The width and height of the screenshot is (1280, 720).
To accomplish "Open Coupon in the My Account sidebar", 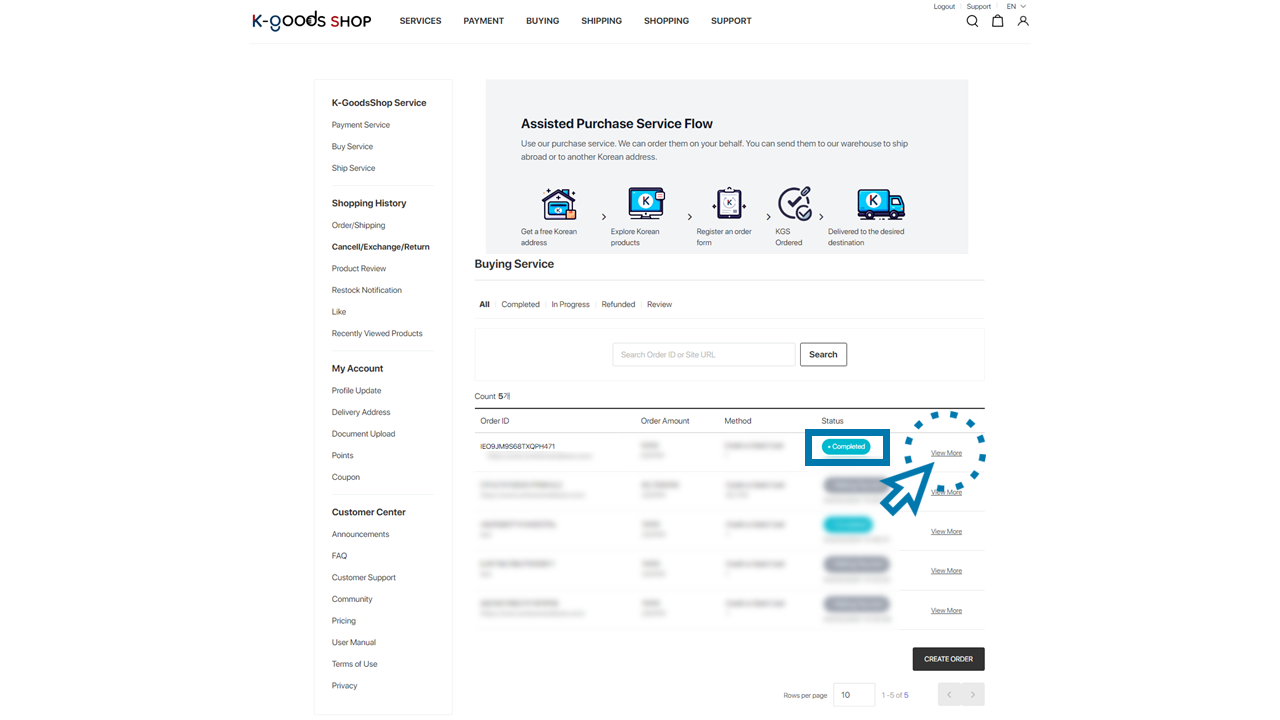I will (x=345, y=477).
